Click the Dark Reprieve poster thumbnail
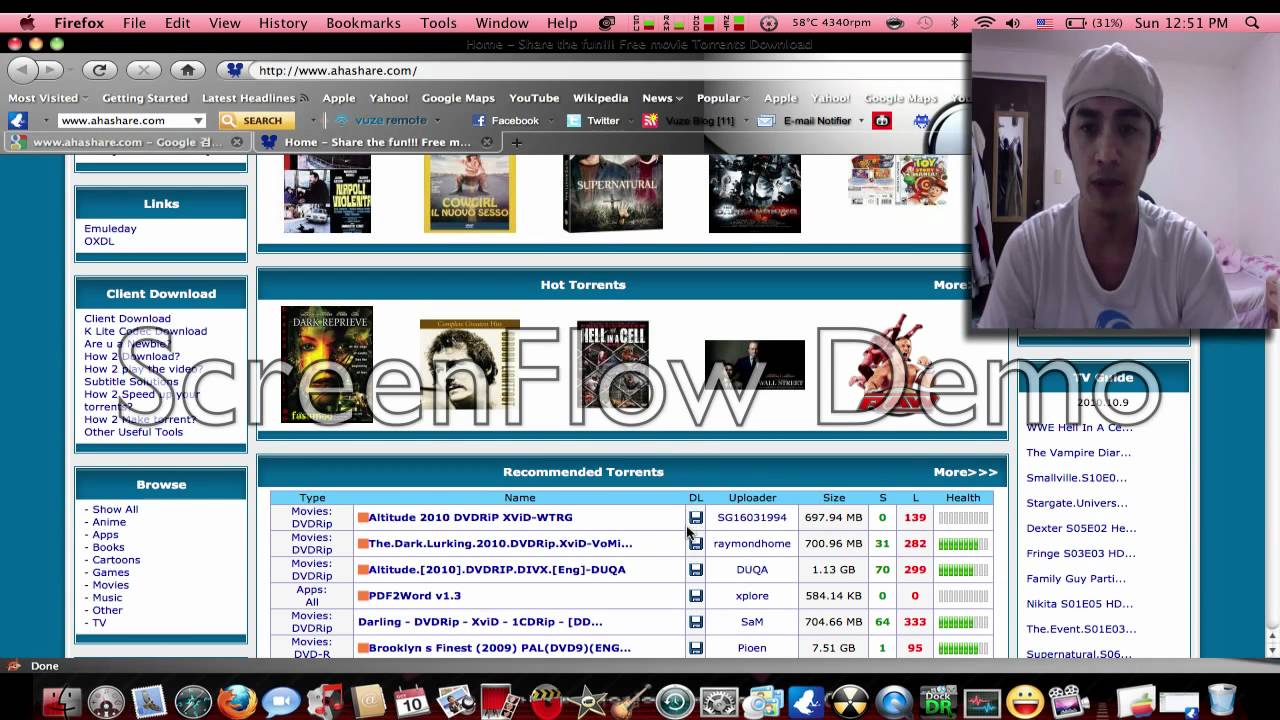The width and height of the screenshot is (1280, 720). 327,364
